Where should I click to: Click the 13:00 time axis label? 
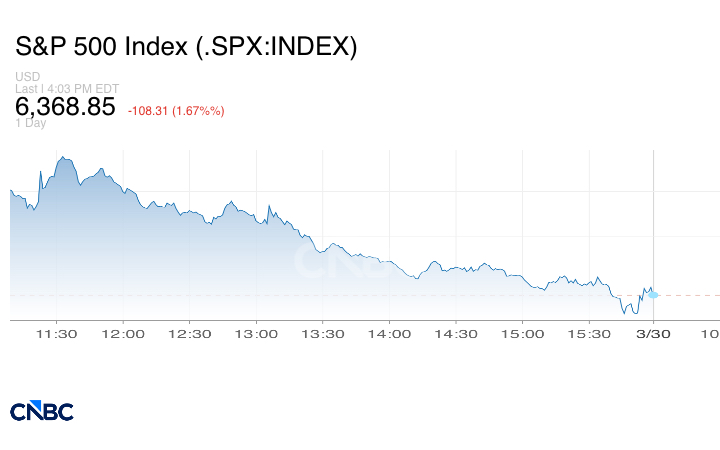coord(255,333)
